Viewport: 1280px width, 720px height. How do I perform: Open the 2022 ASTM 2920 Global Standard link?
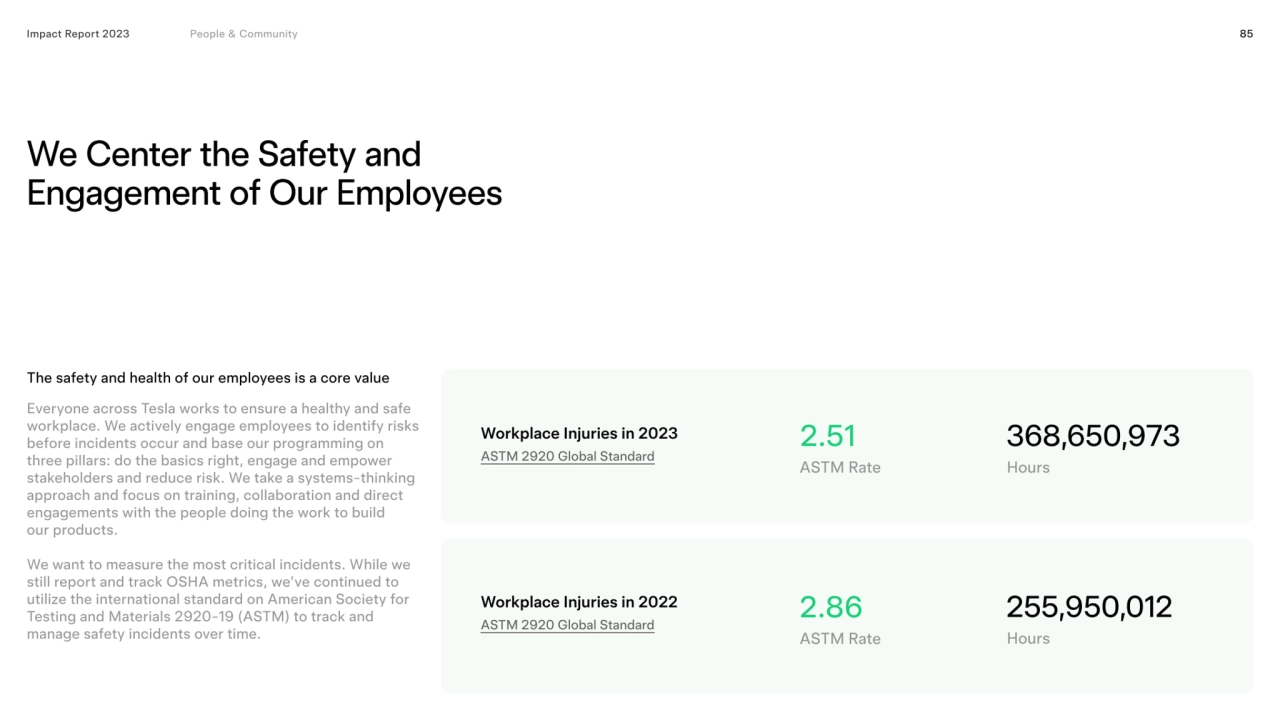pyautogui.click(x=567, y=626)
